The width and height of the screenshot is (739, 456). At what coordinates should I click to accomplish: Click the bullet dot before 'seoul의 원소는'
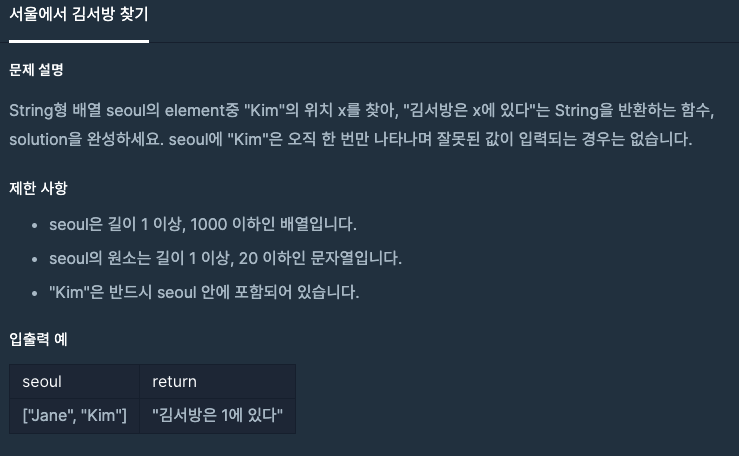(37, 258)
